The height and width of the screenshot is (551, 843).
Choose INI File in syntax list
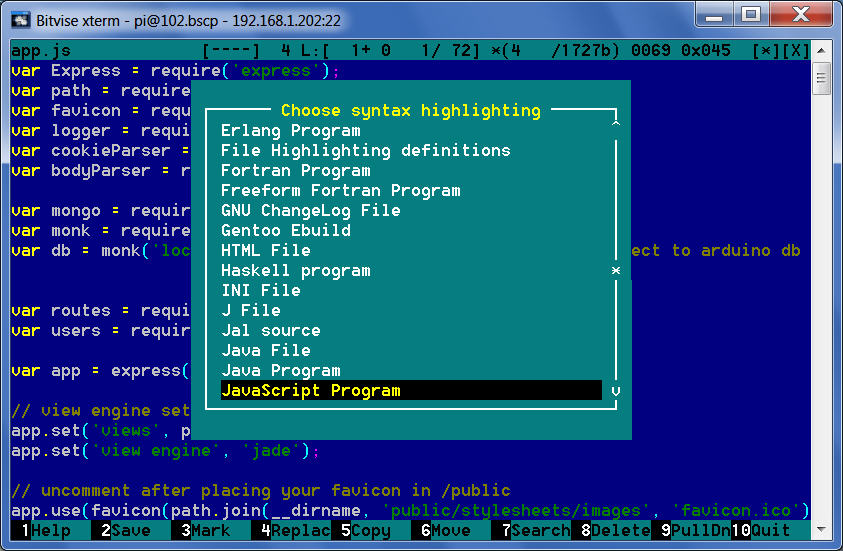point(260,291)
